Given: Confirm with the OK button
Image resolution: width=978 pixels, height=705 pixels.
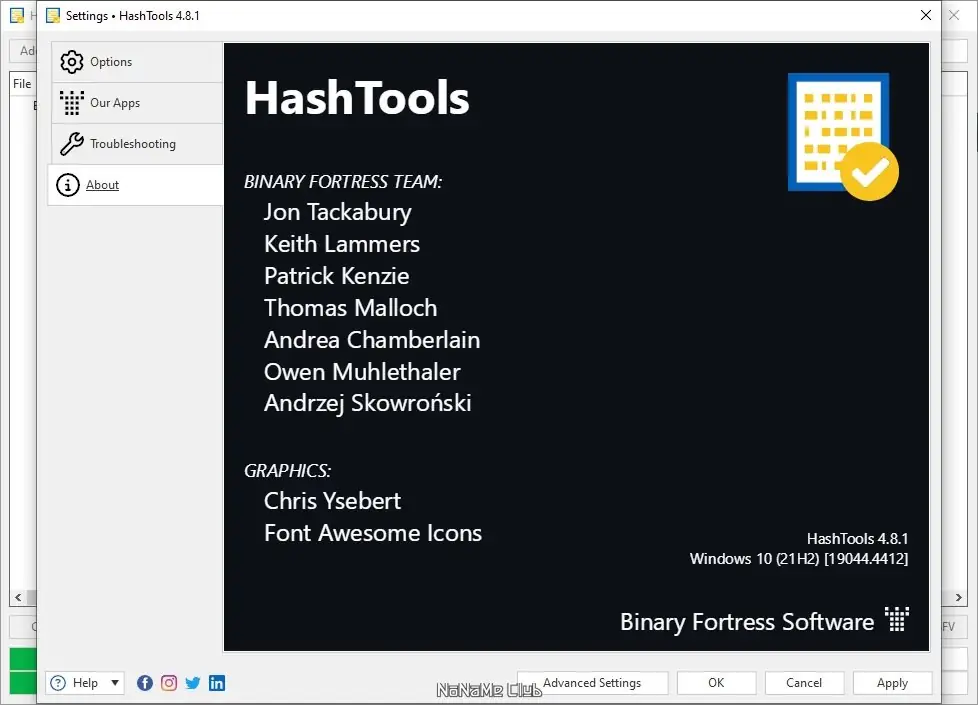Looking at the screenshot, I should pyautogui.click(x=717, y=683).
